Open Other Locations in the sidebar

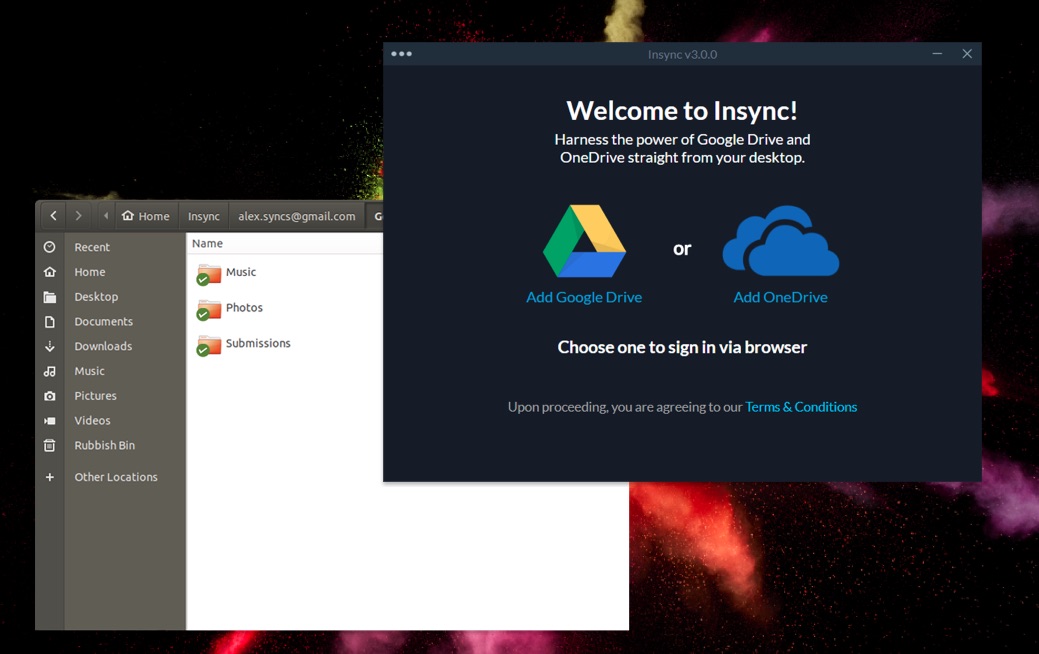116,478
